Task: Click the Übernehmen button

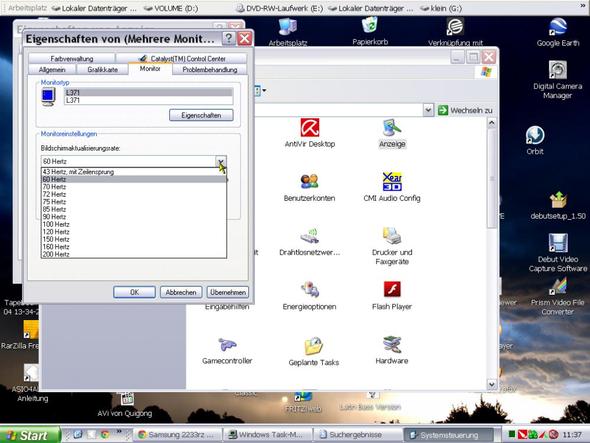Action: pos(228,292)
